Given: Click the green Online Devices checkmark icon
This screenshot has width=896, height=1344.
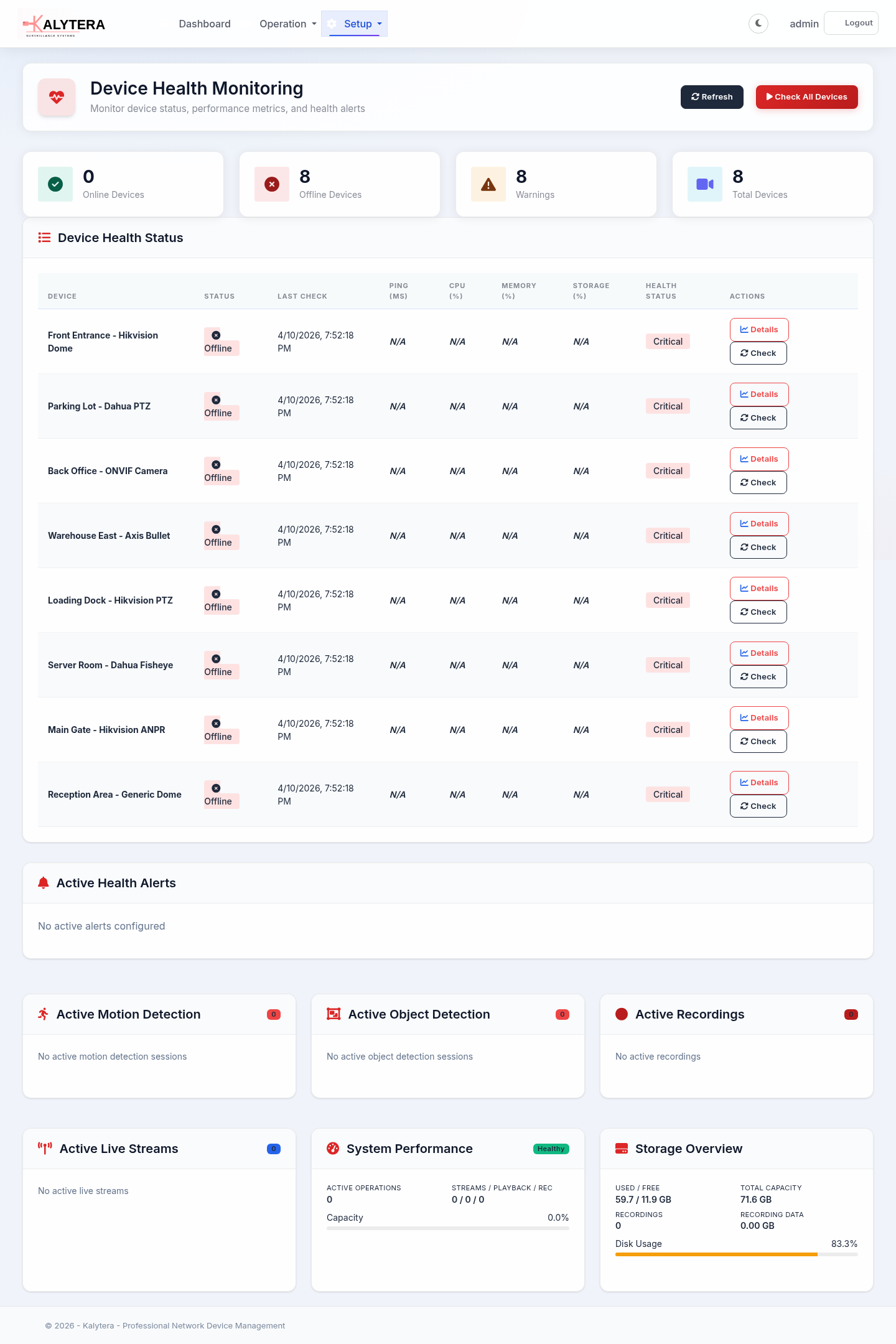Looking at the screenshot, I should tap(55, 184).
